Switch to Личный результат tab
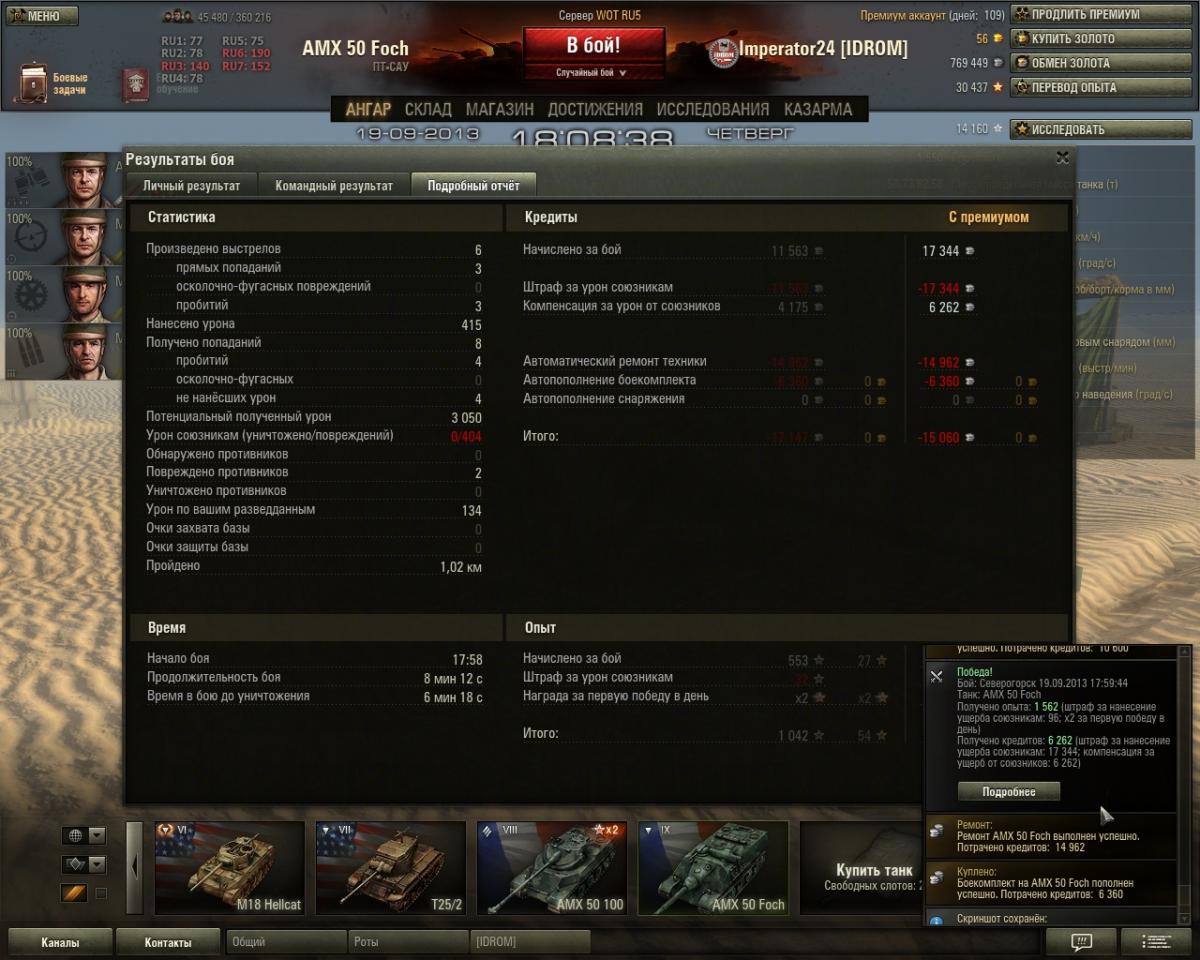Screen dimensions: 1200x960 pos(191,185)
